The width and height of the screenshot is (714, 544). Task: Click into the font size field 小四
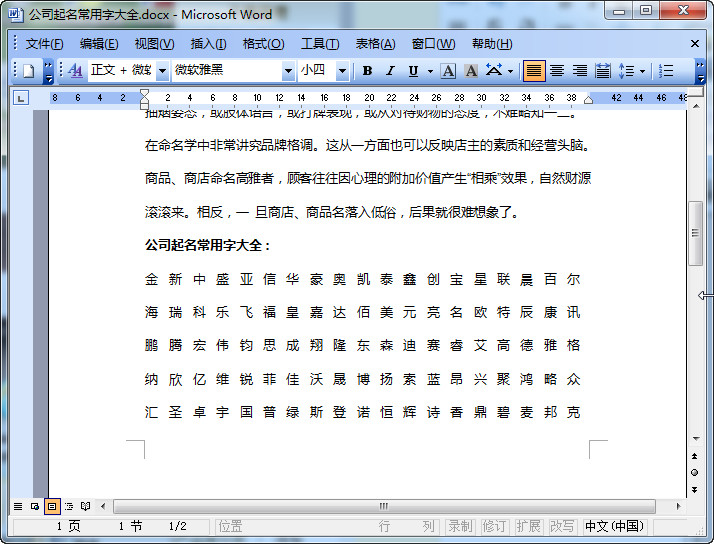click(317, 71)
